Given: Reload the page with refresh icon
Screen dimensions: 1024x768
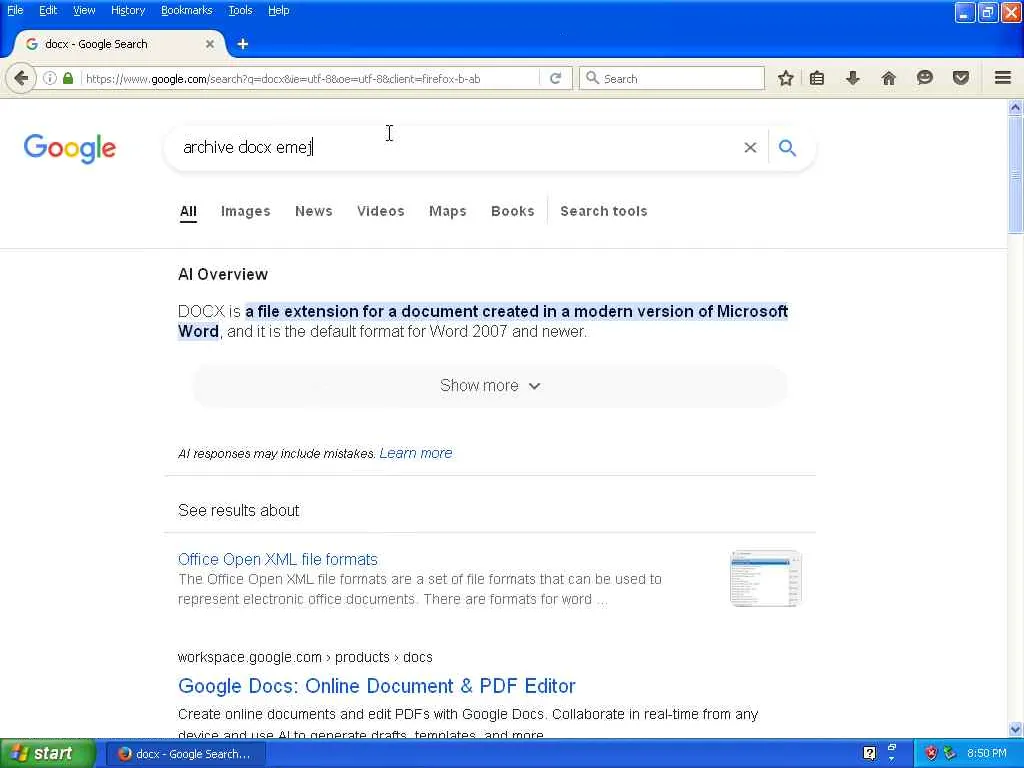Looking at the screenshot, I should pos(556,78).
